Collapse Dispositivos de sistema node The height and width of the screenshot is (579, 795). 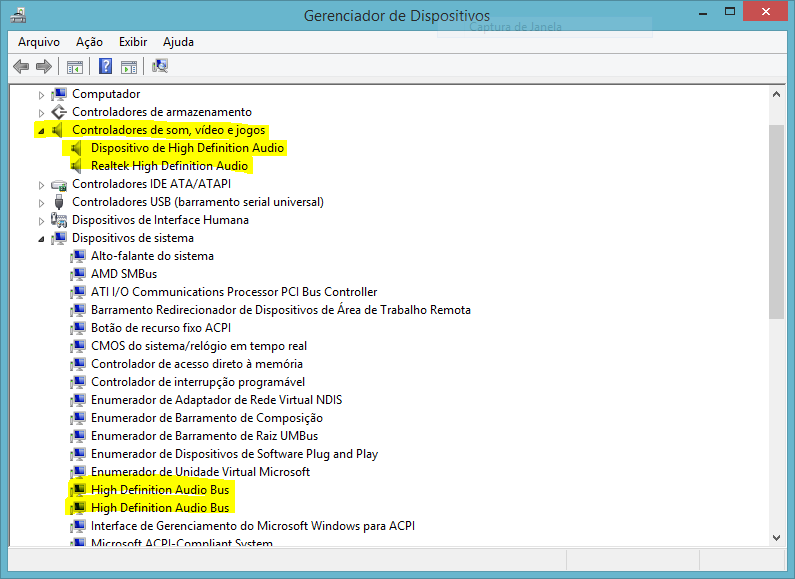[x=42, y=239]
